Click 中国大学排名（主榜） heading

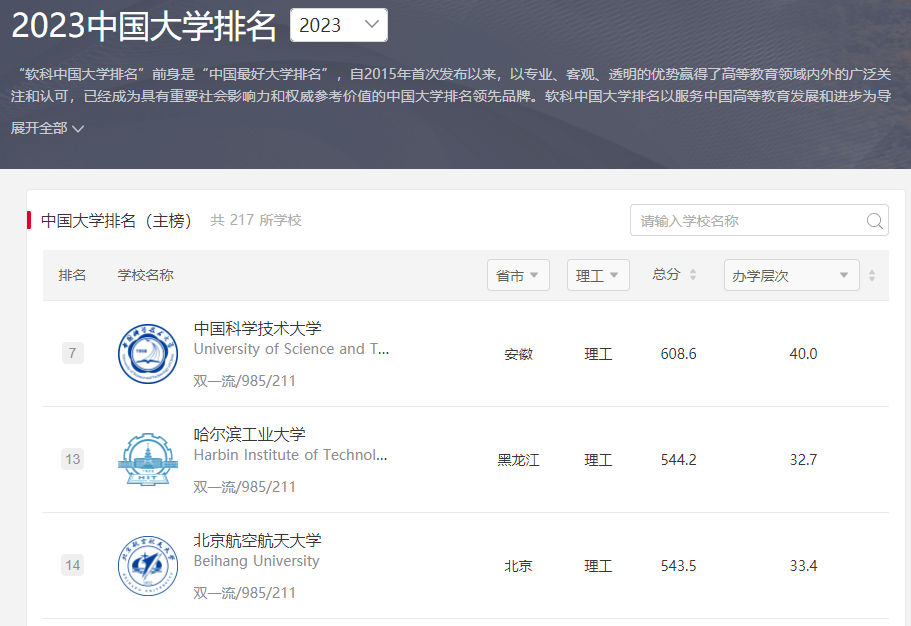(x=116, y=220)
